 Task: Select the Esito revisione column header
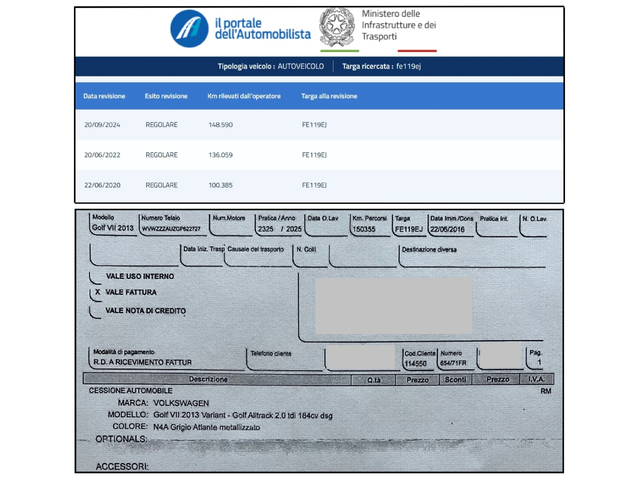pyautogui.click(x=166, y=97)
